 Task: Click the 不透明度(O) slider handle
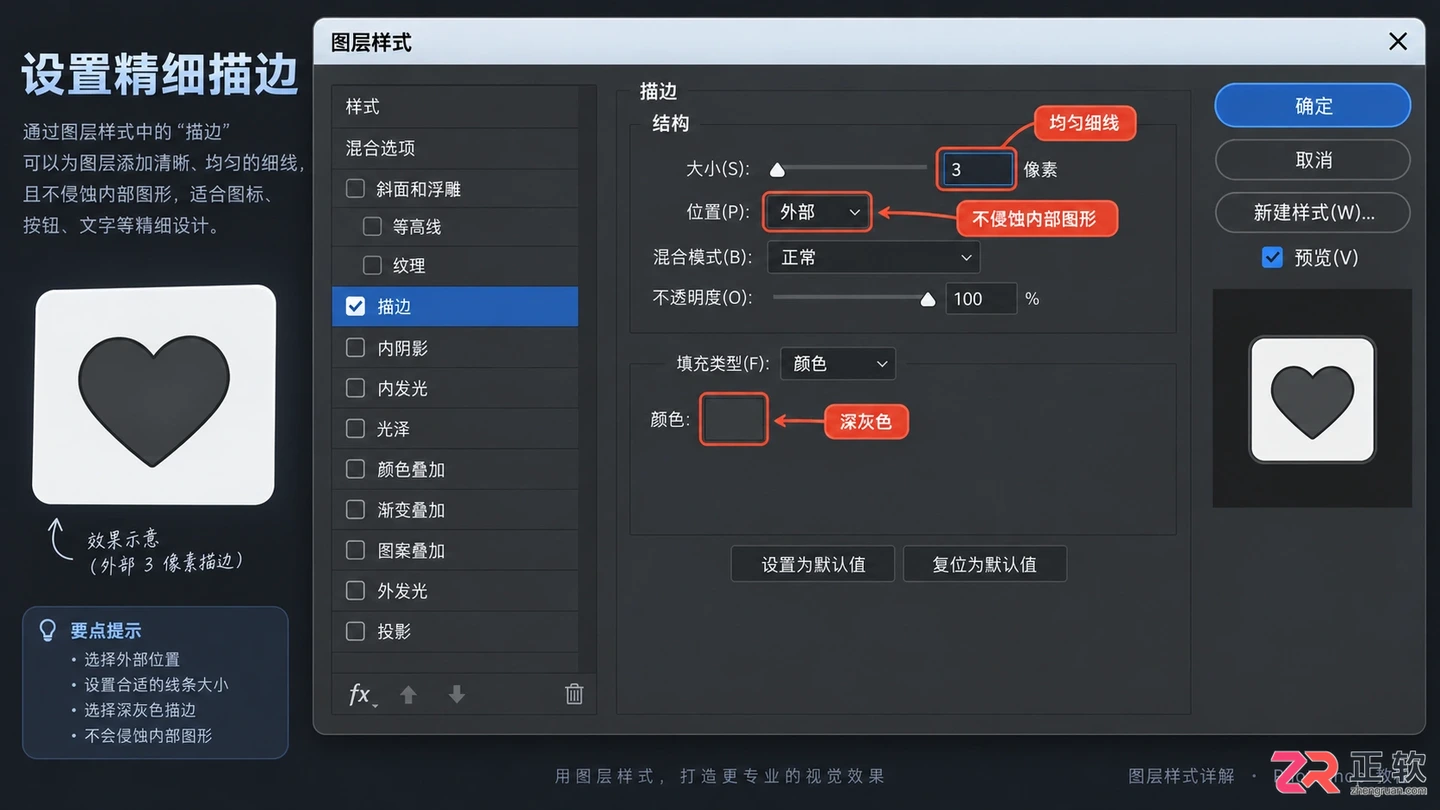927,299
